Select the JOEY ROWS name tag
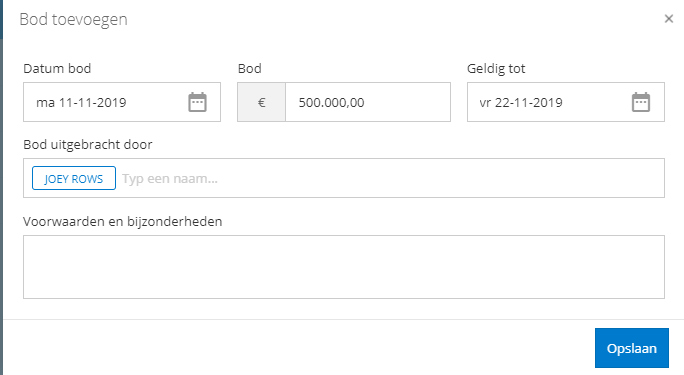Viewport: 684px width, 375px height. (74, 178)
